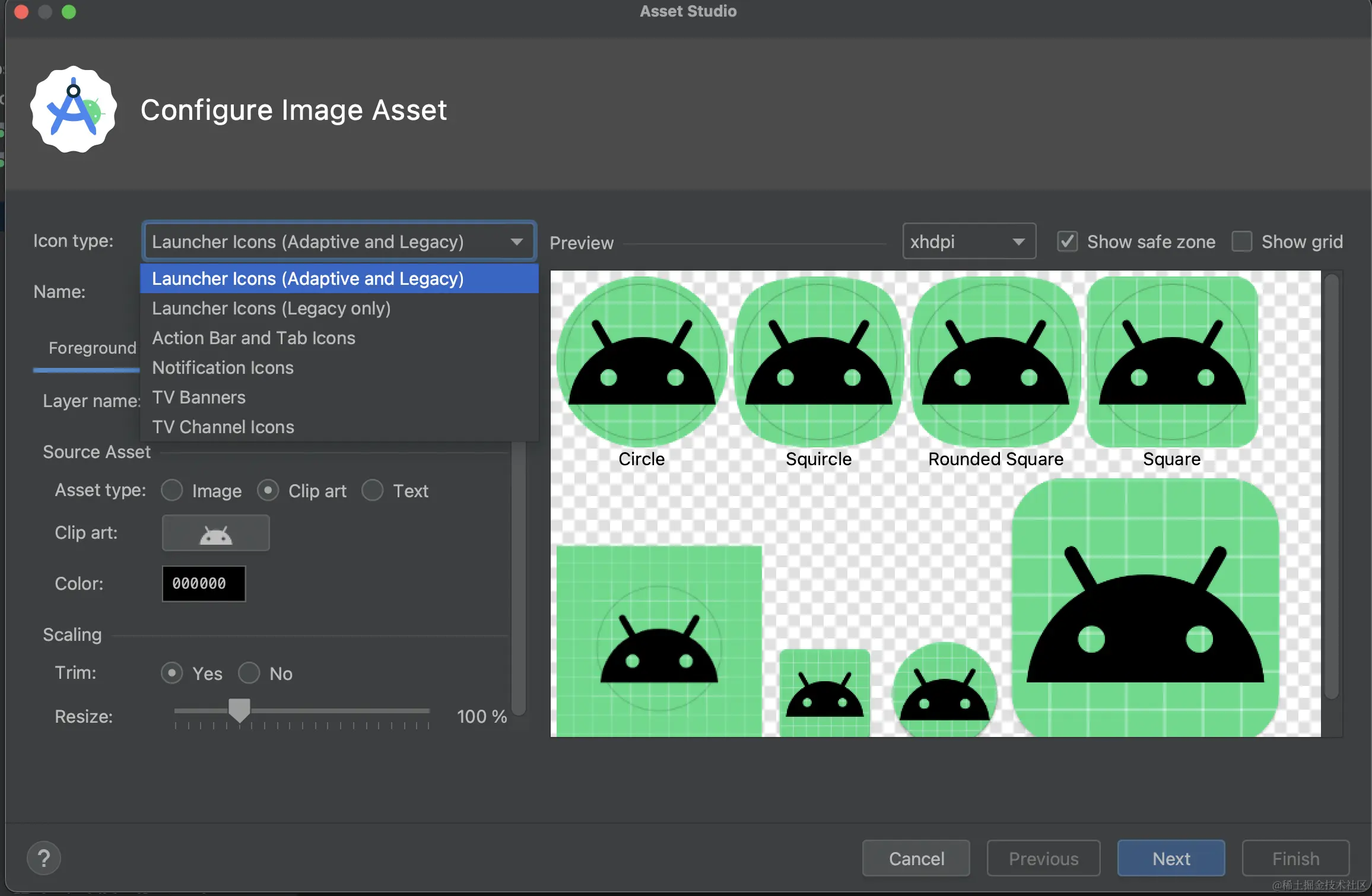Select Launcher Icons (Legacy only) option
Viewport: 1372px width, 896px height.
[339, 308]
